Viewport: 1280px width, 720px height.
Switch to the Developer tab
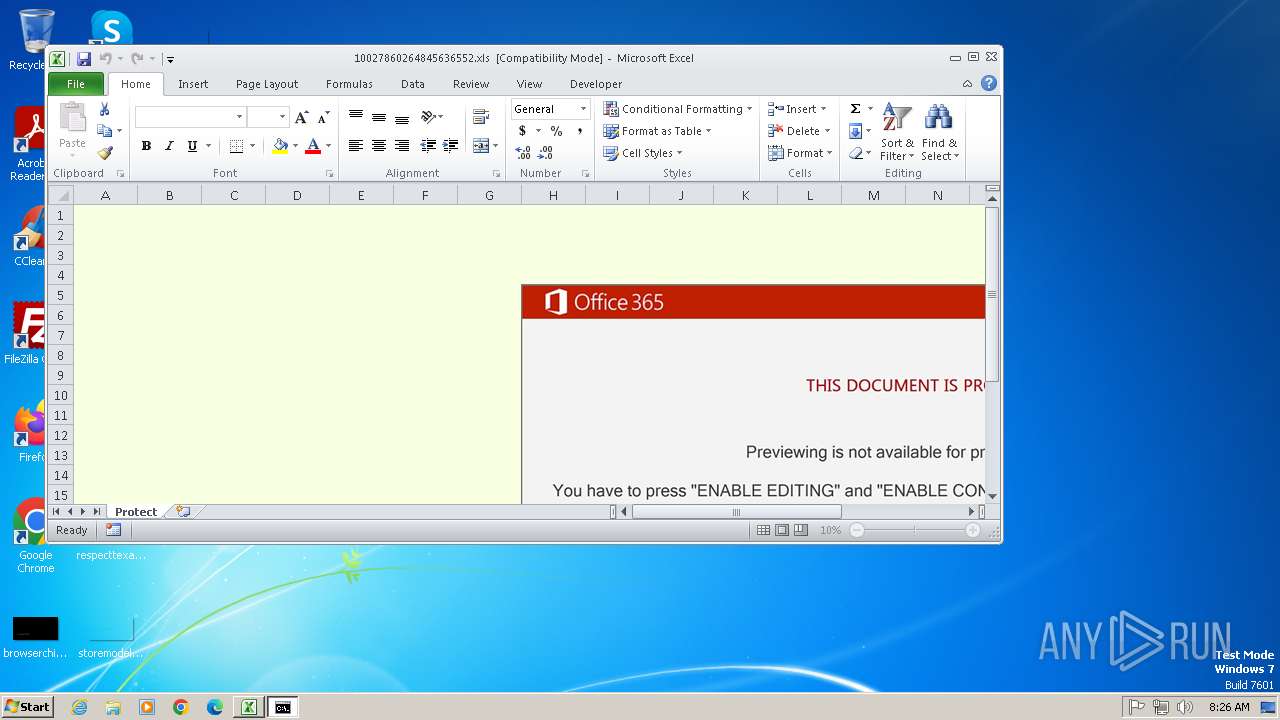pyautogui.click(x=596, y=84)
